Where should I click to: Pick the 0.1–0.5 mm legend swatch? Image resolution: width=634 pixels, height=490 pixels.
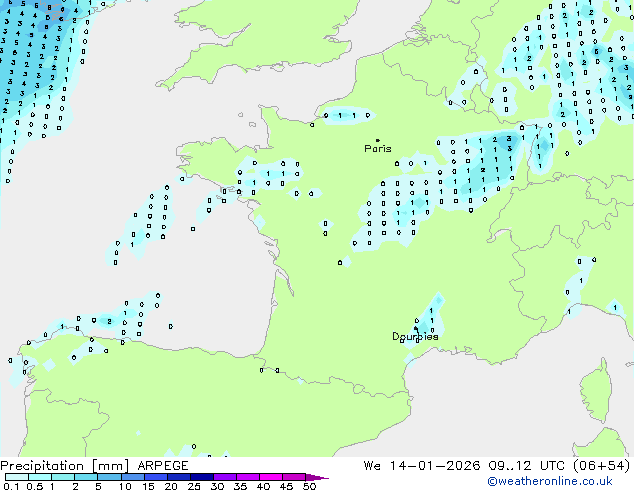[17, 477]
